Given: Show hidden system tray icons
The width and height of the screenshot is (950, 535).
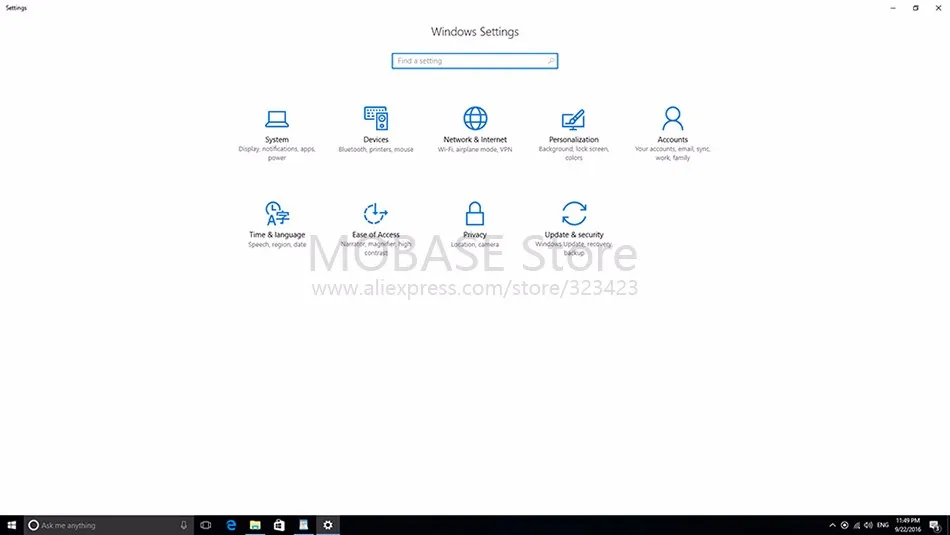Looking at the screenshot, I should point(832,525).
